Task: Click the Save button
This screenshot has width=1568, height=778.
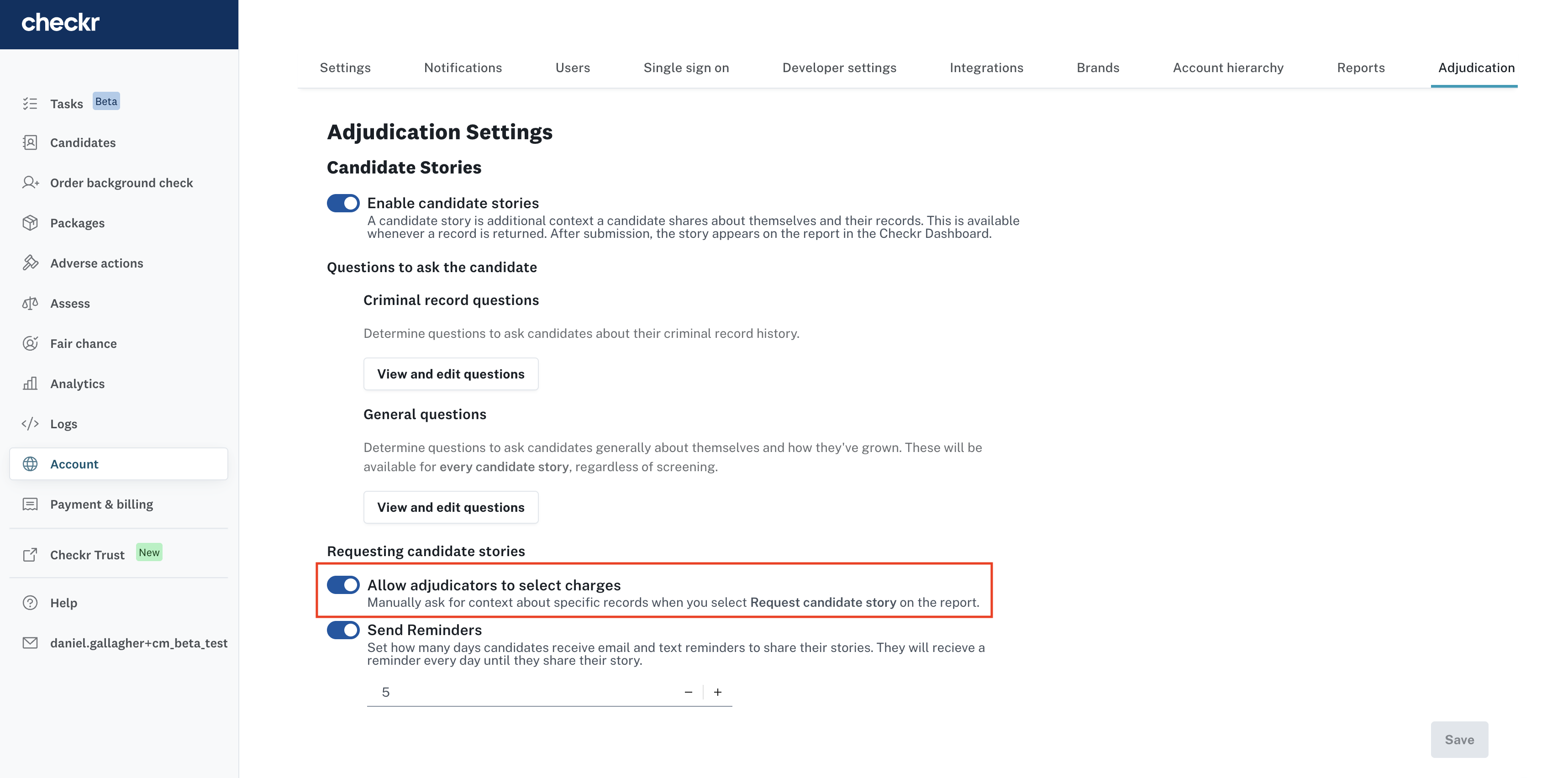Action: point(1459,740)
